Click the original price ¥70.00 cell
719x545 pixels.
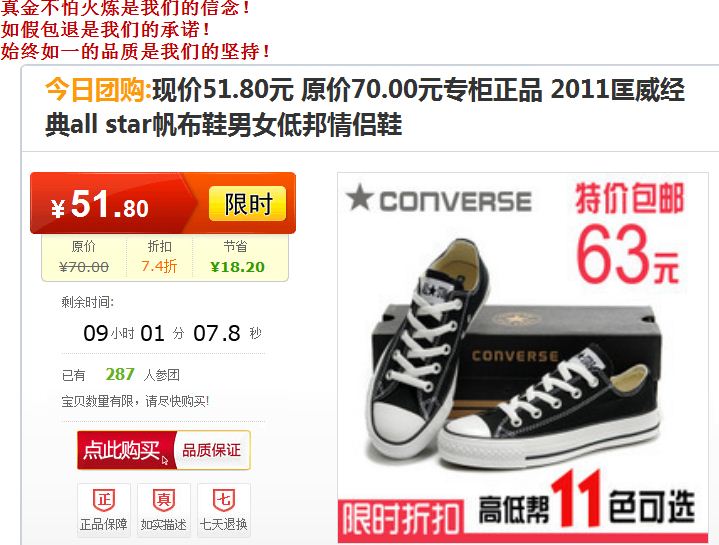84,257
